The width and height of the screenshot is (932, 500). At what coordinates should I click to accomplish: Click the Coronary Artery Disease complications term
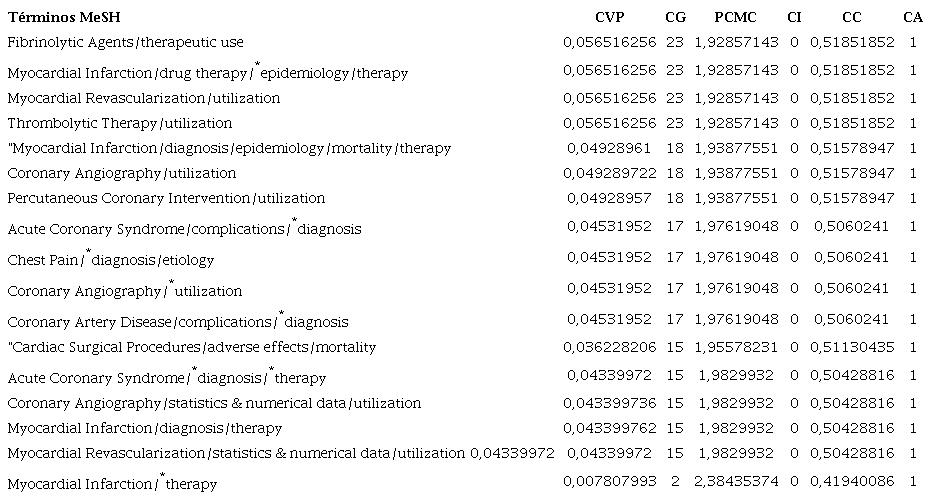point(177,322)
